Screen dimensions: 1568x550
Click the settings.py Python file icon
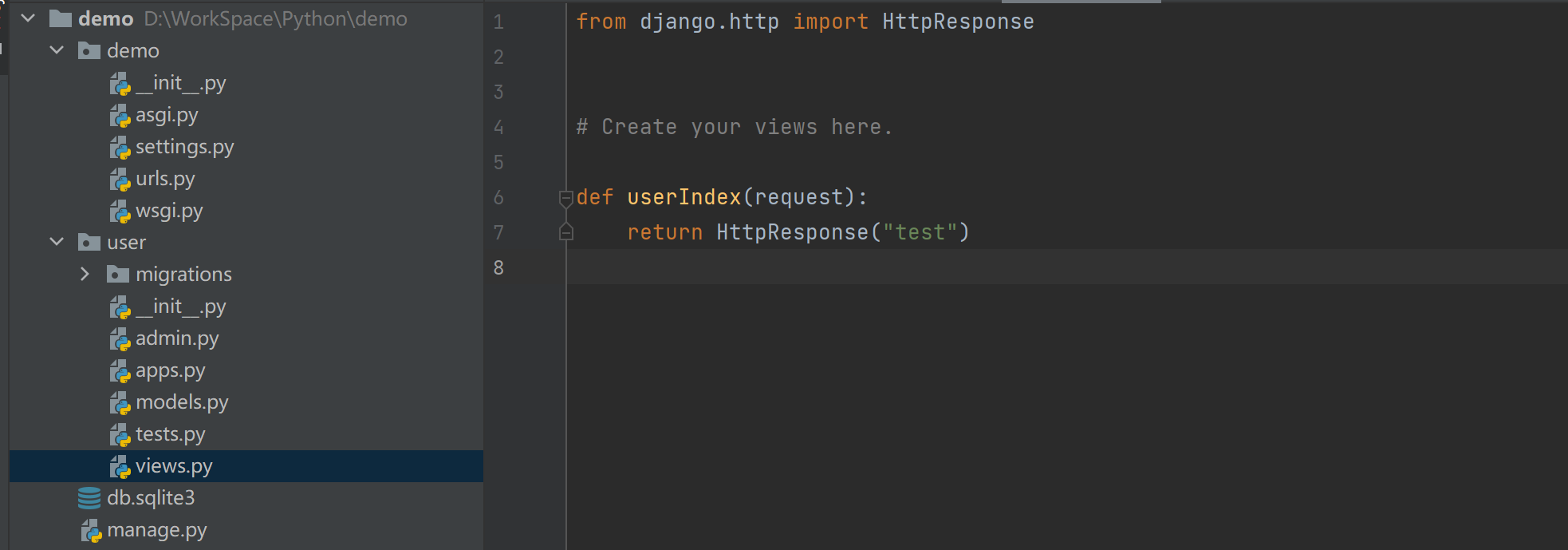(x=120, y=148)
